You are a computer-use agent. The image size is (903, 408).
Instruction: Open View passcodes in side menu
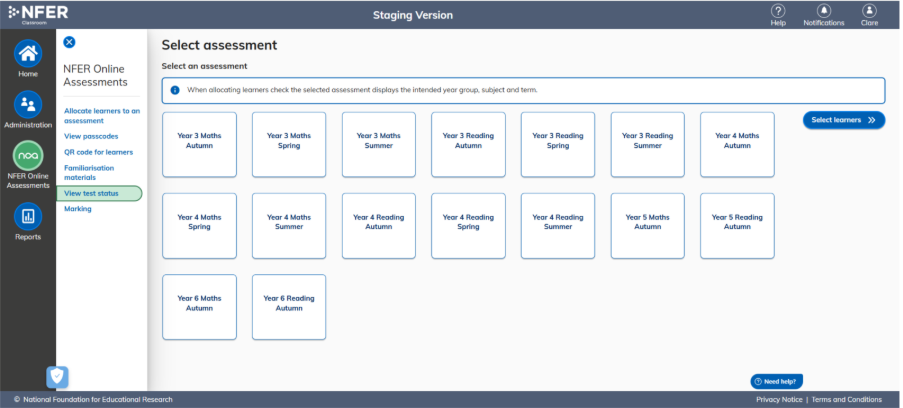[91, 137]
